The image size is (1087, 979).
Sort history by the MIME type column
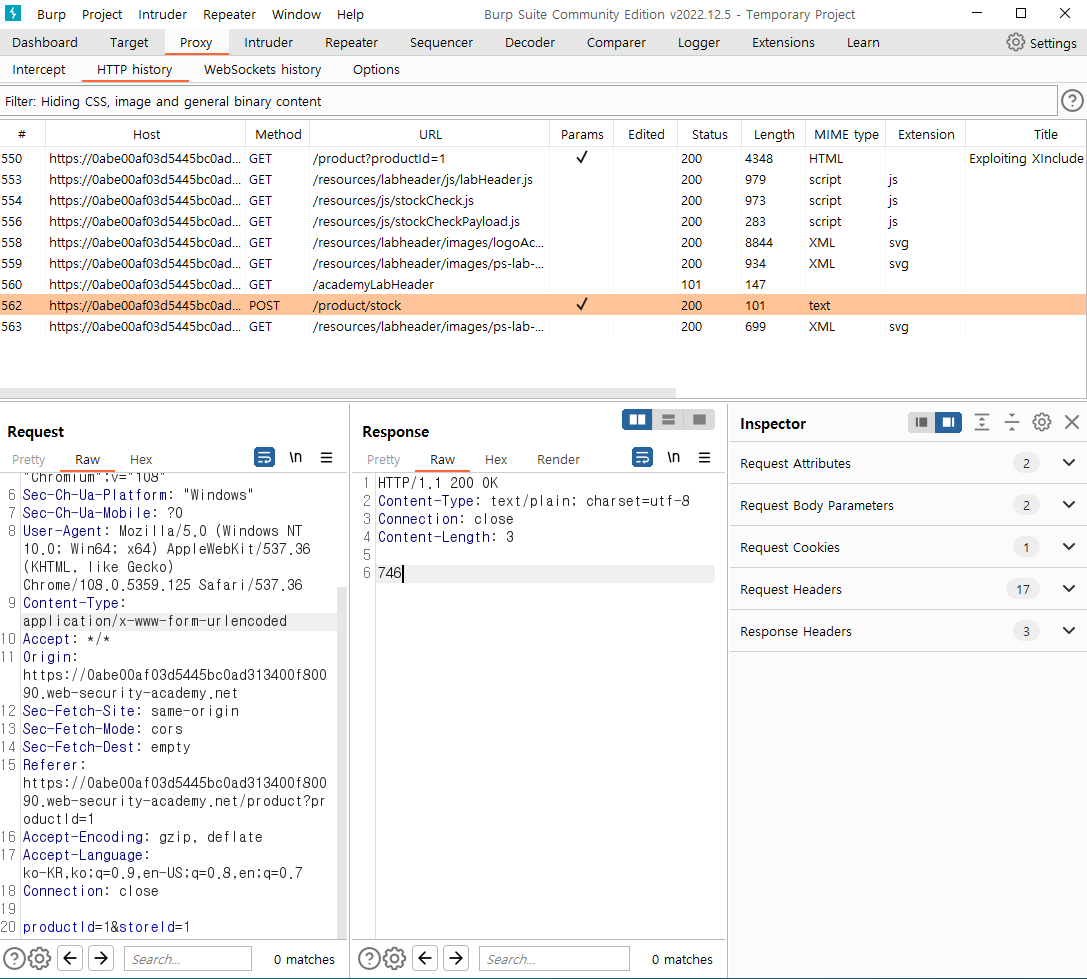click(846, 135)
